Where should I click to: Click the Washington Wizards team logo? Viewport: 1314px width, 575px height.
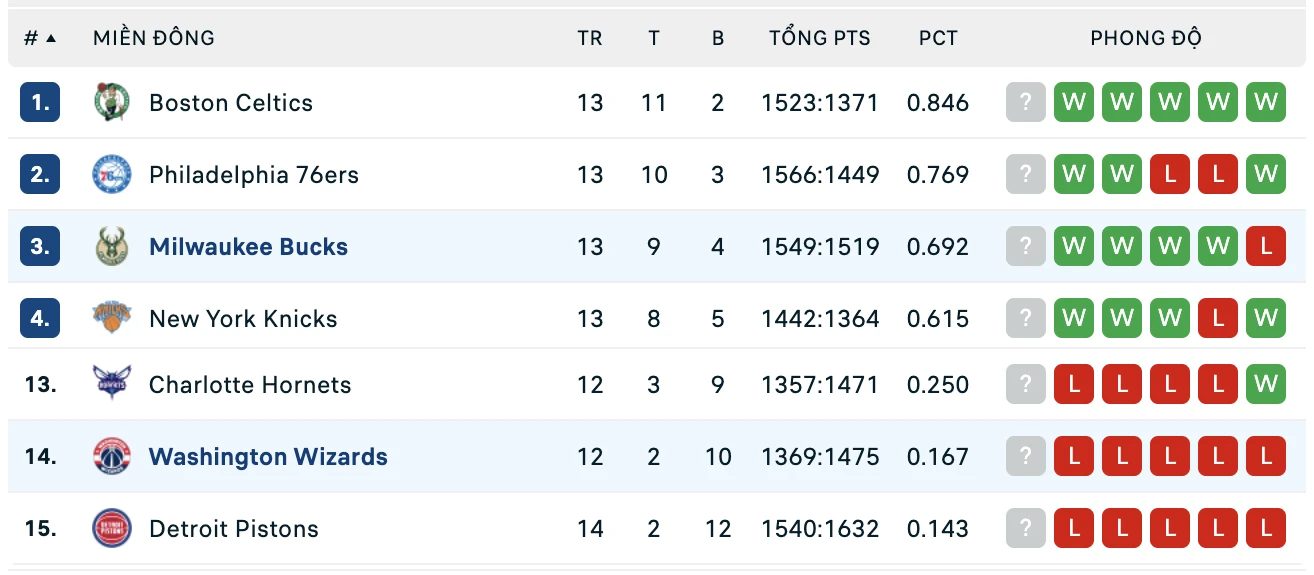click(x=111, y=457)
